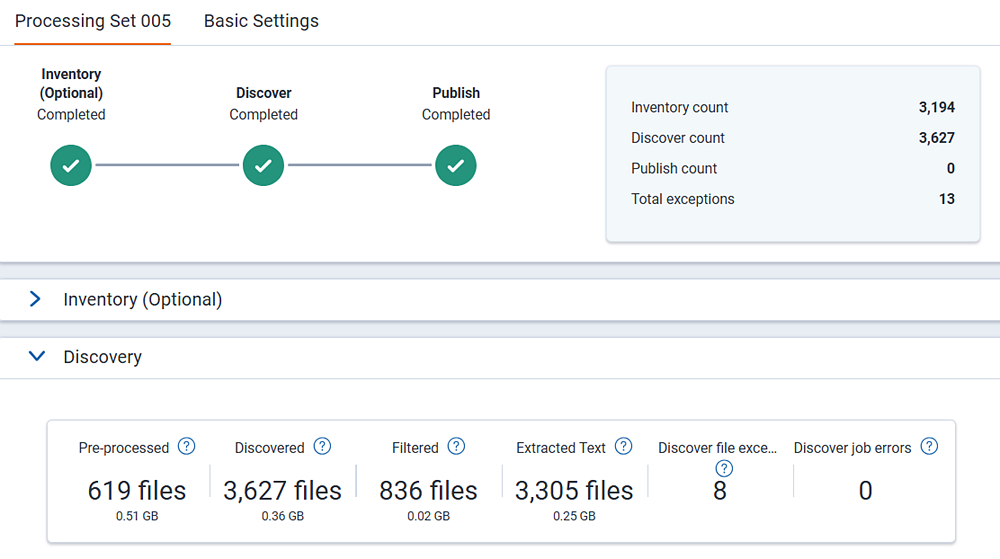Click the 3,305 files extracted text value
Viewport: 1000px width, 559px height.
click(574, 491)
